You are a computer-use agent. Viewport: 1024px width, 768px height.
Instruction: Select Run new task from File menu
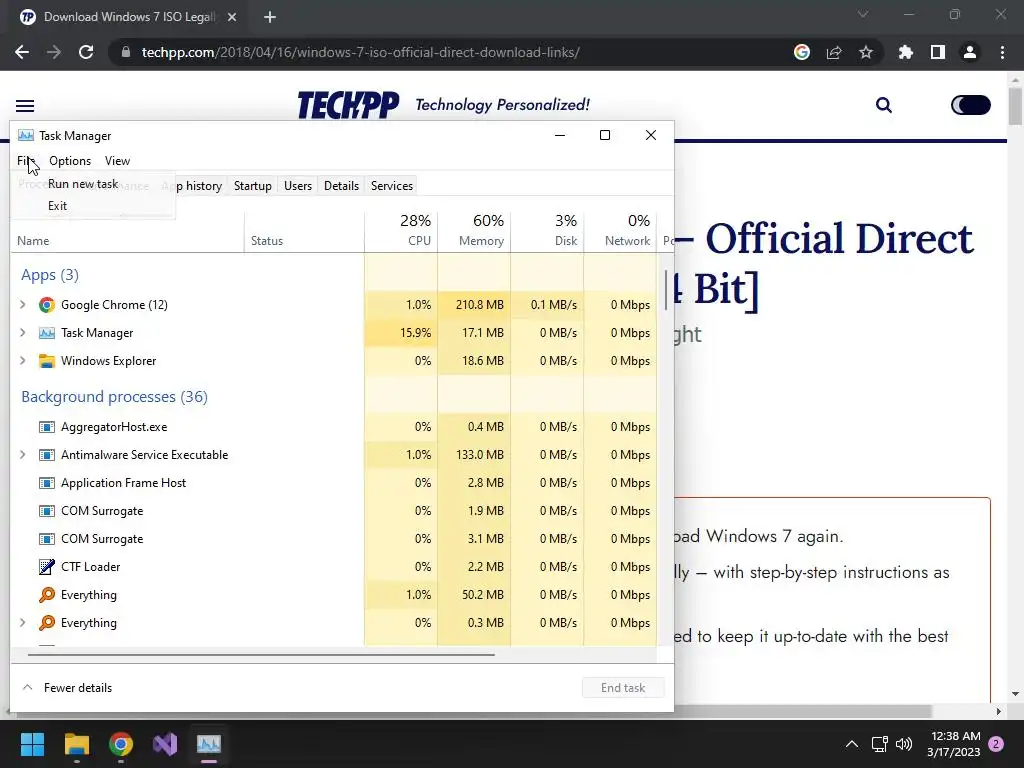click(83, 184)
